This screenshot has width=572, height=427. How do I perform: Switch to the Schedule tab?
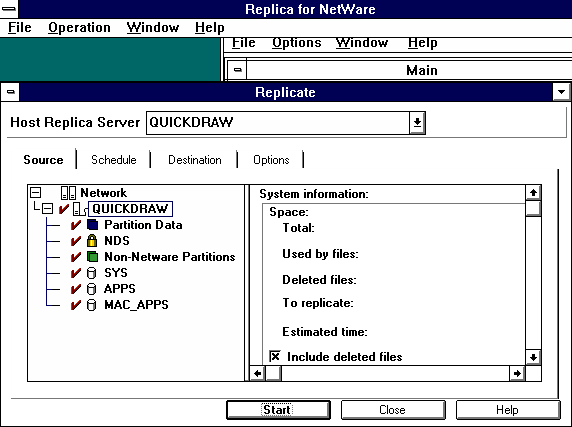pos(114,160)
